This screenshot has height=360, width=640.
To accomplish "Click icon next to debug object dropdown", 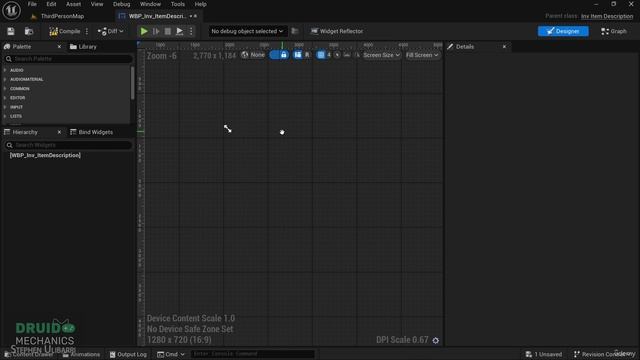I will [295, 31].
